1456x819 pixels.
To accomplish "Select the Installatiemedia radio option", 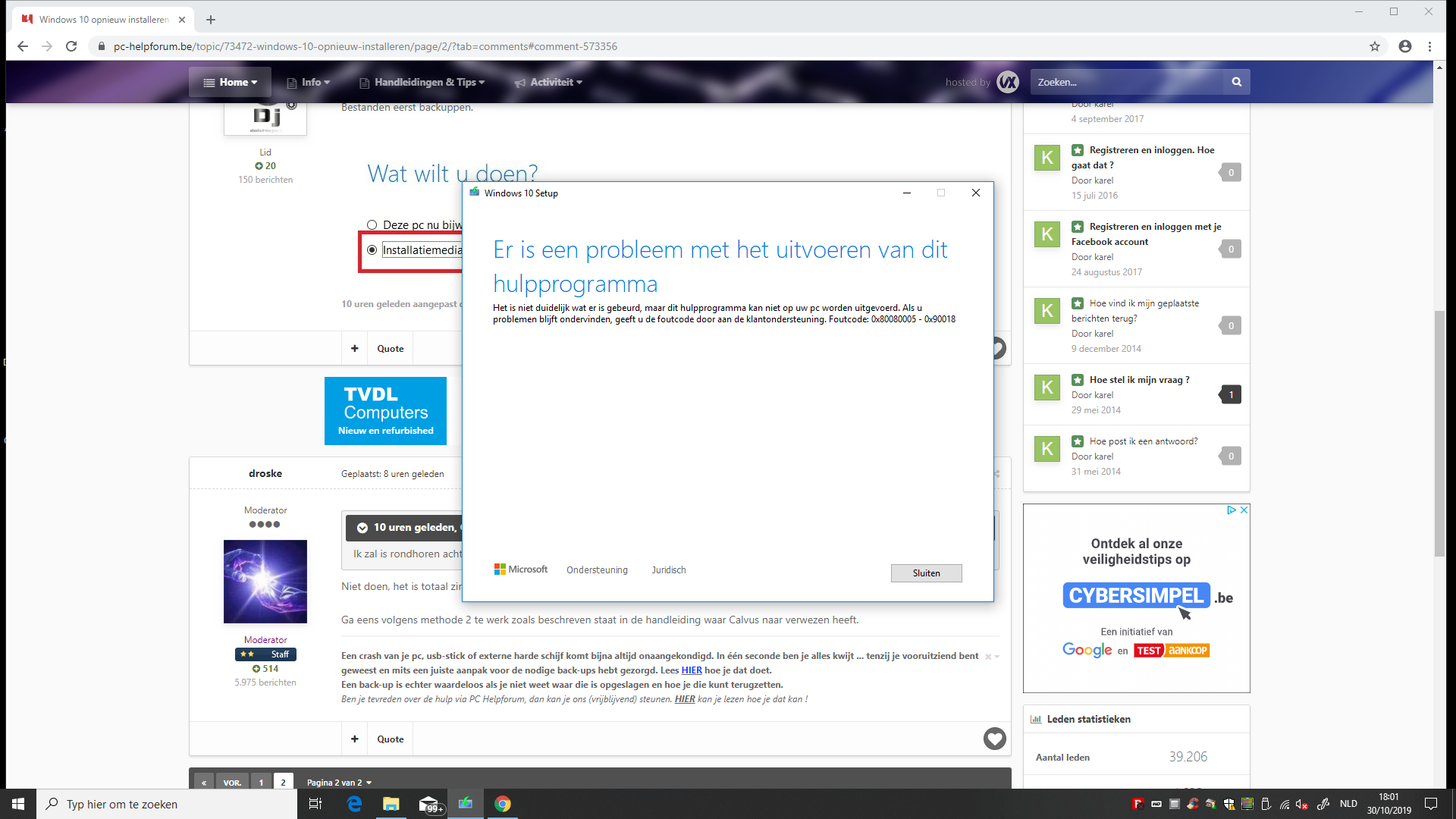I will coord(372,250).
